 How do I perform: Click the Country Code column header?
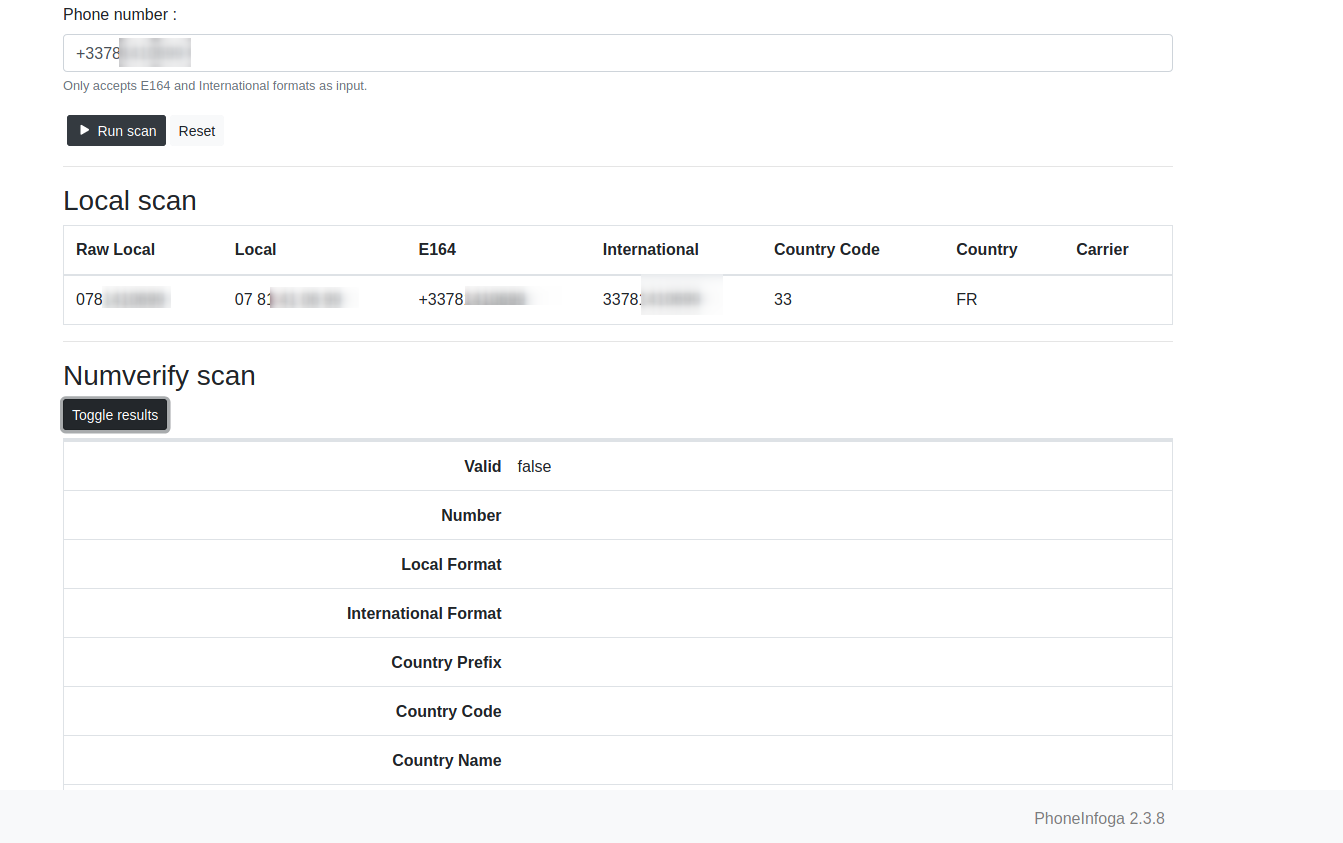pos(826,249)
